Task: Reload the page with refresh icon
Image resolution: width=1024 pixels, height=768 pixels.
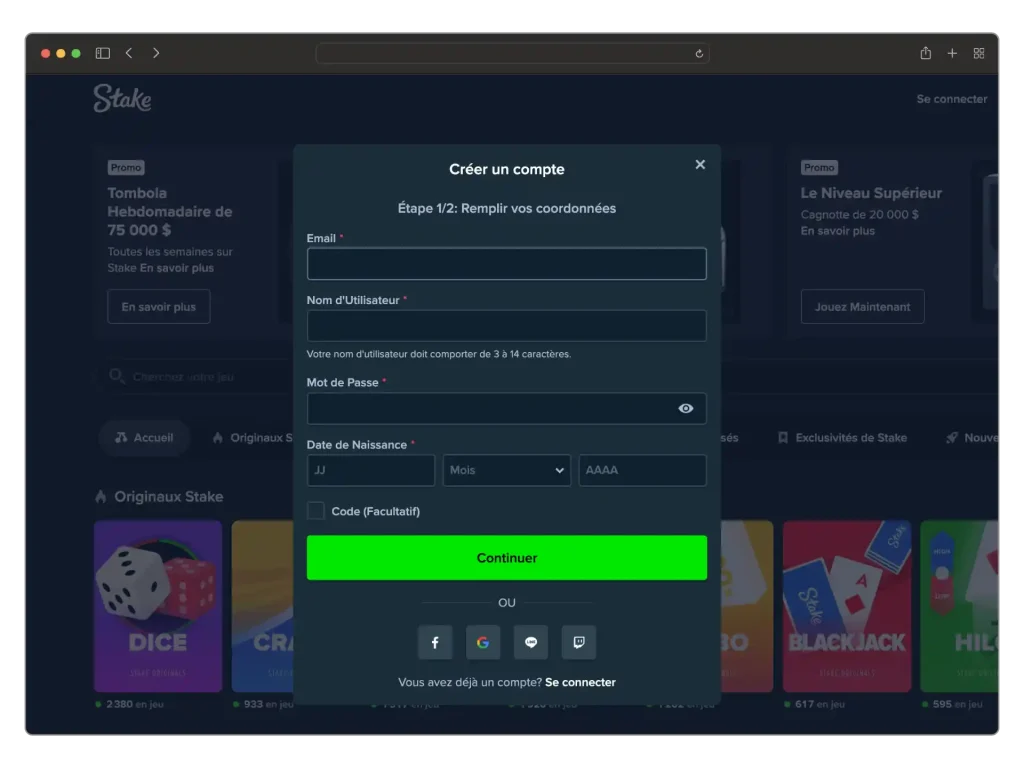Action: pyautogui.click(x=699, y=54)
